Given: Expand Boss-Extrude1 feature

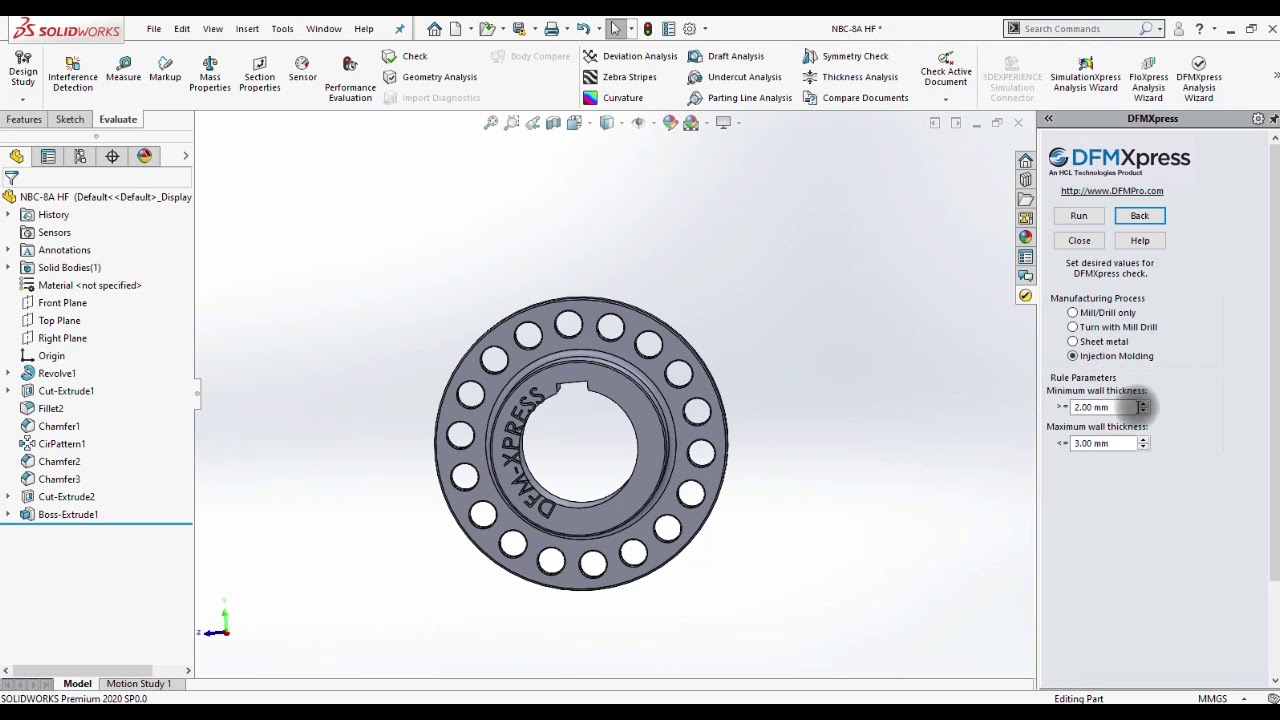Looking at the screenshot, I should 8,515.
